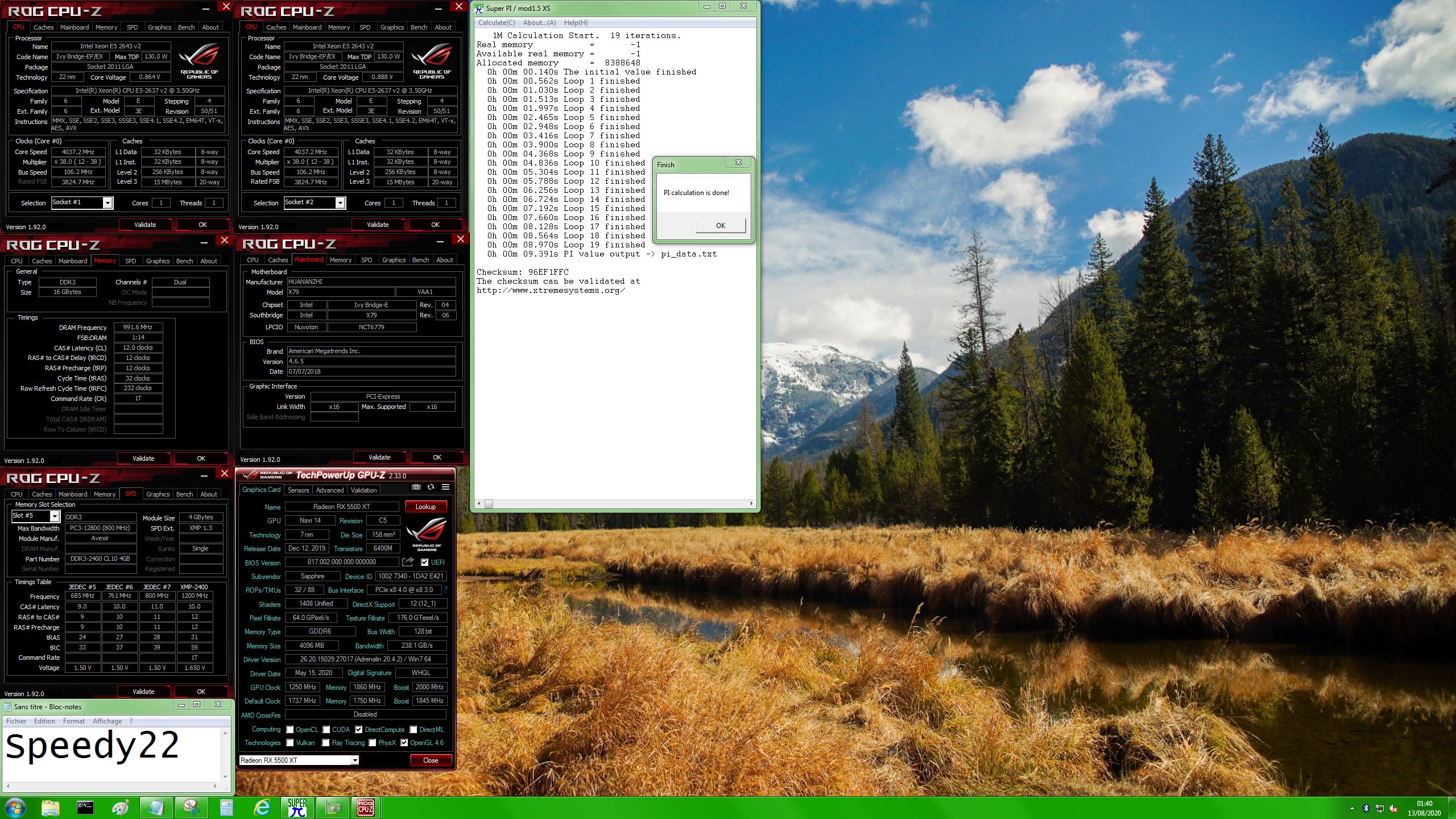Viewport: 1456px width, 819px height.
Task: Open Edition menu in Notepad
Action: point(44,721)
